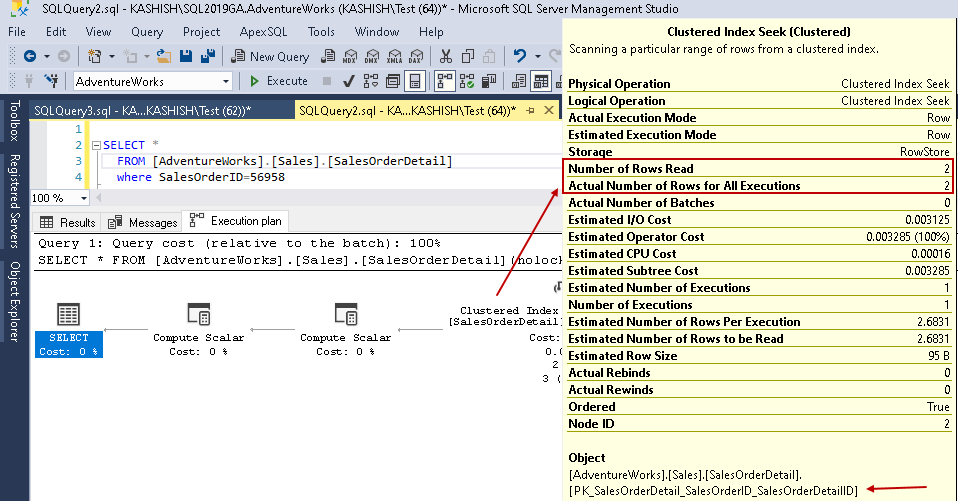Image resolution: width=958 pixels, height=501 pixels.
Task: Click the Number of Rows Read tooltip row
Action: (x=759, y=169)
